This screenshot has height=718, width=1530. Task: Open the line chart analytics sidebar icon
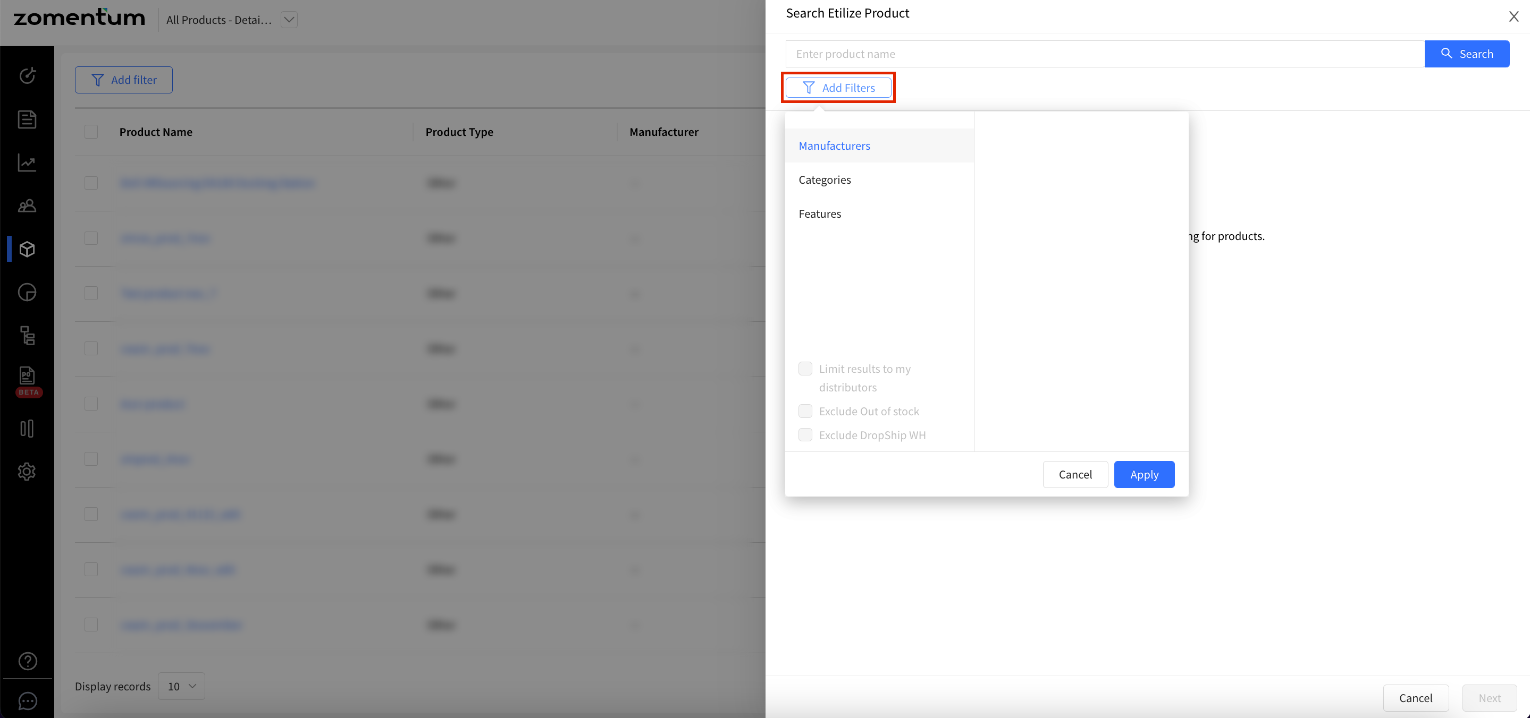pos(27,163)
